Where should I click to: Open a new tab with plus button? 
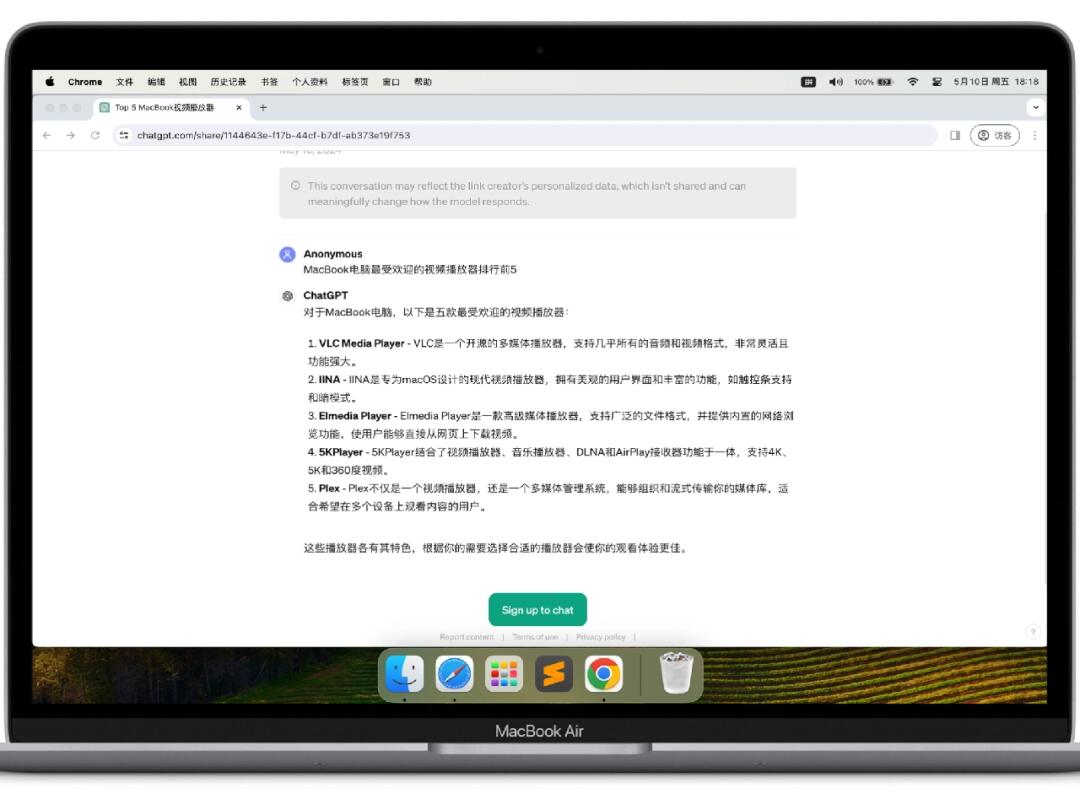[263, 107]
